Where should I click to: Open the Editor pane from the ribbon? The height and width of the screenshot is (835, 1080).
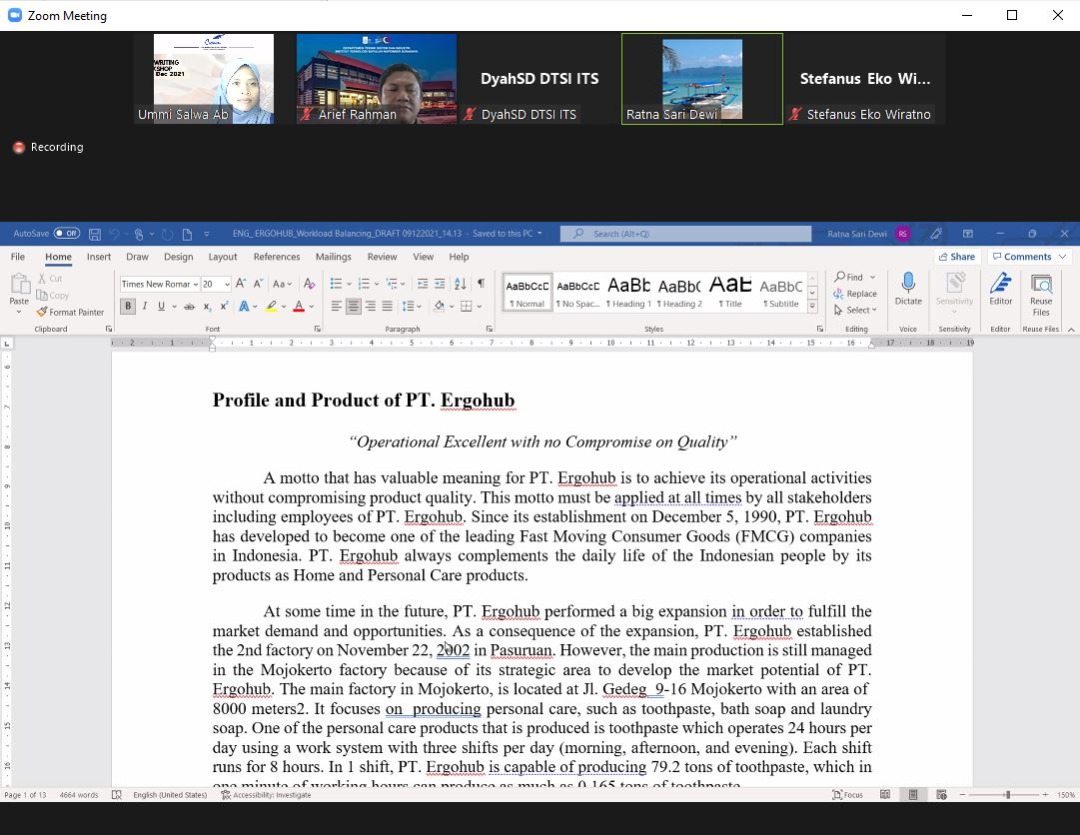tap(1000, 289)
